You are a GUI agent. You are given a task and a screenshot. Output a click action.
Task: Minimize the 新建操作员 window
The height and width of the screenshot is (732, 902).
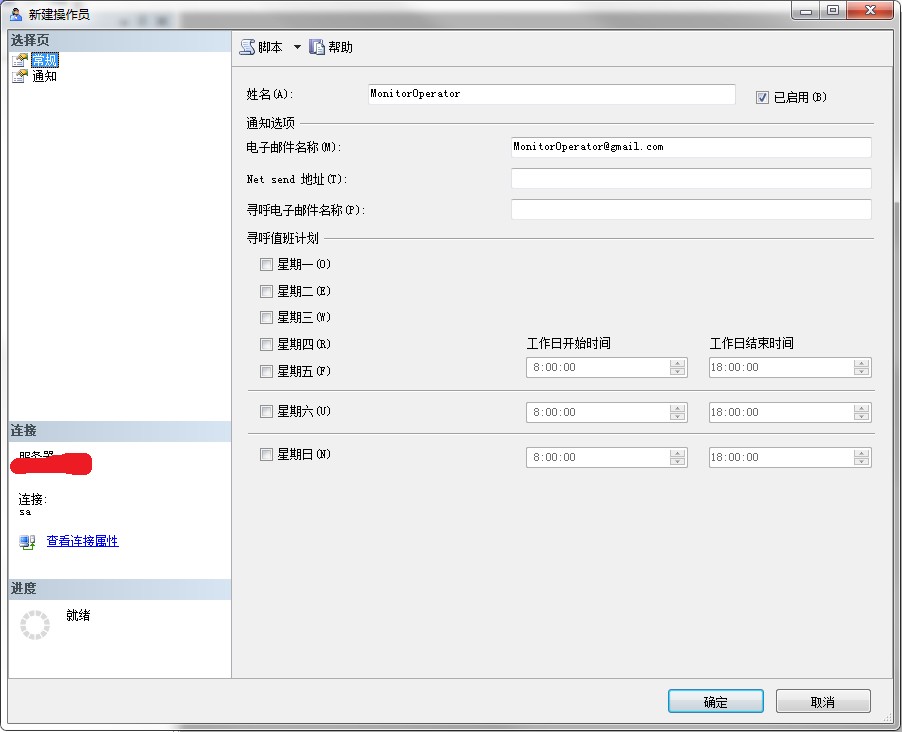coord(805,11)
